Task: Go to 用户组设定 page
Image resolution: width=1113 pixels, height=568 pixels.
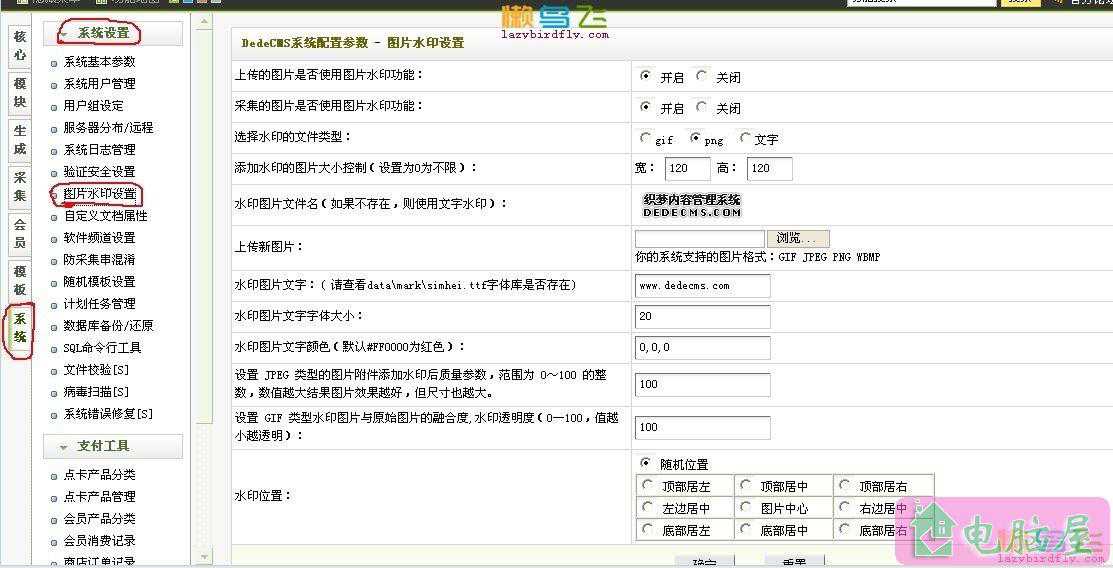Action: tap(94, 106)
